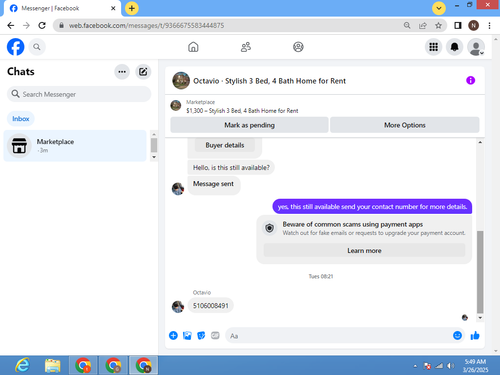Open the Facebook Home icon
The height and width of the screenshot is (375, 500).
click(x=193, y=47)
